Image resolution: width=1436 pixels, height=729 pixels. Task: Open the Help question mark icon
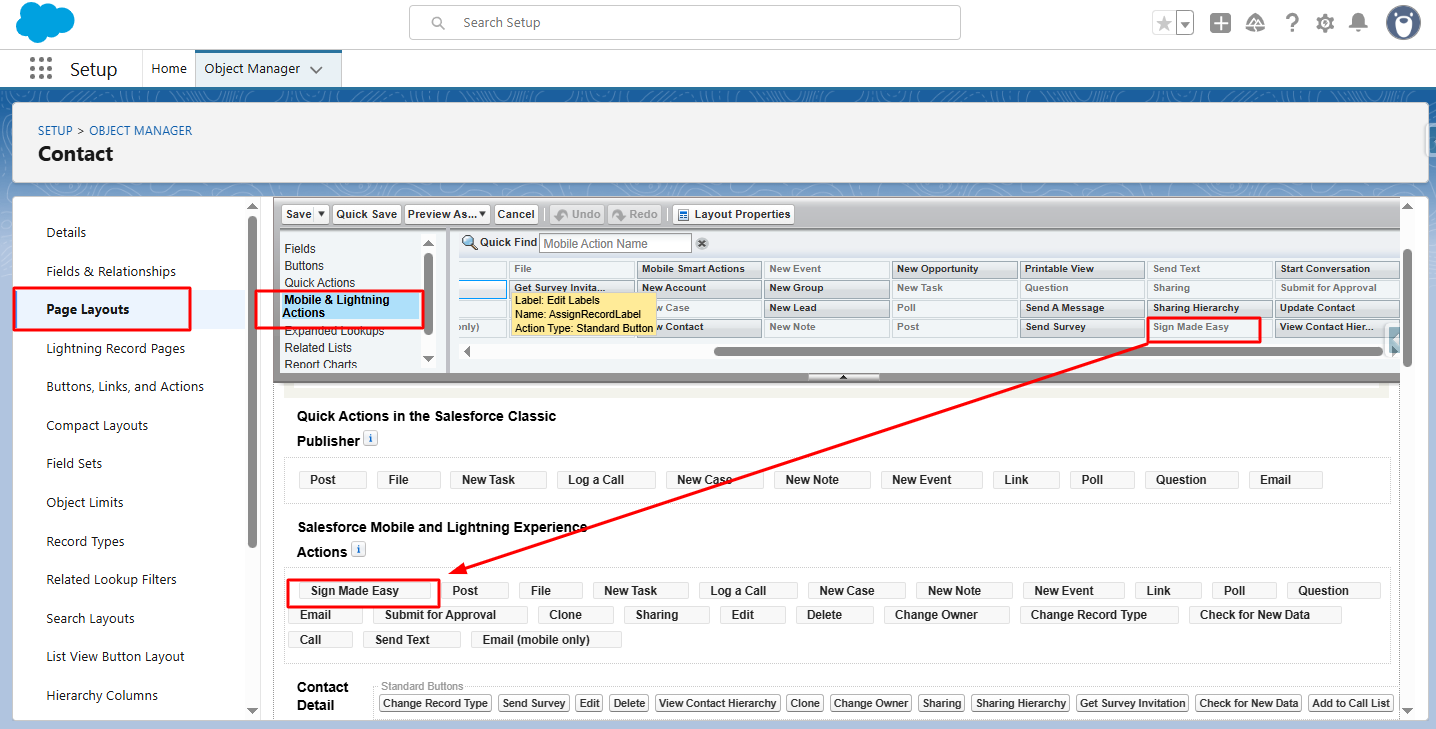[1292, 23]
